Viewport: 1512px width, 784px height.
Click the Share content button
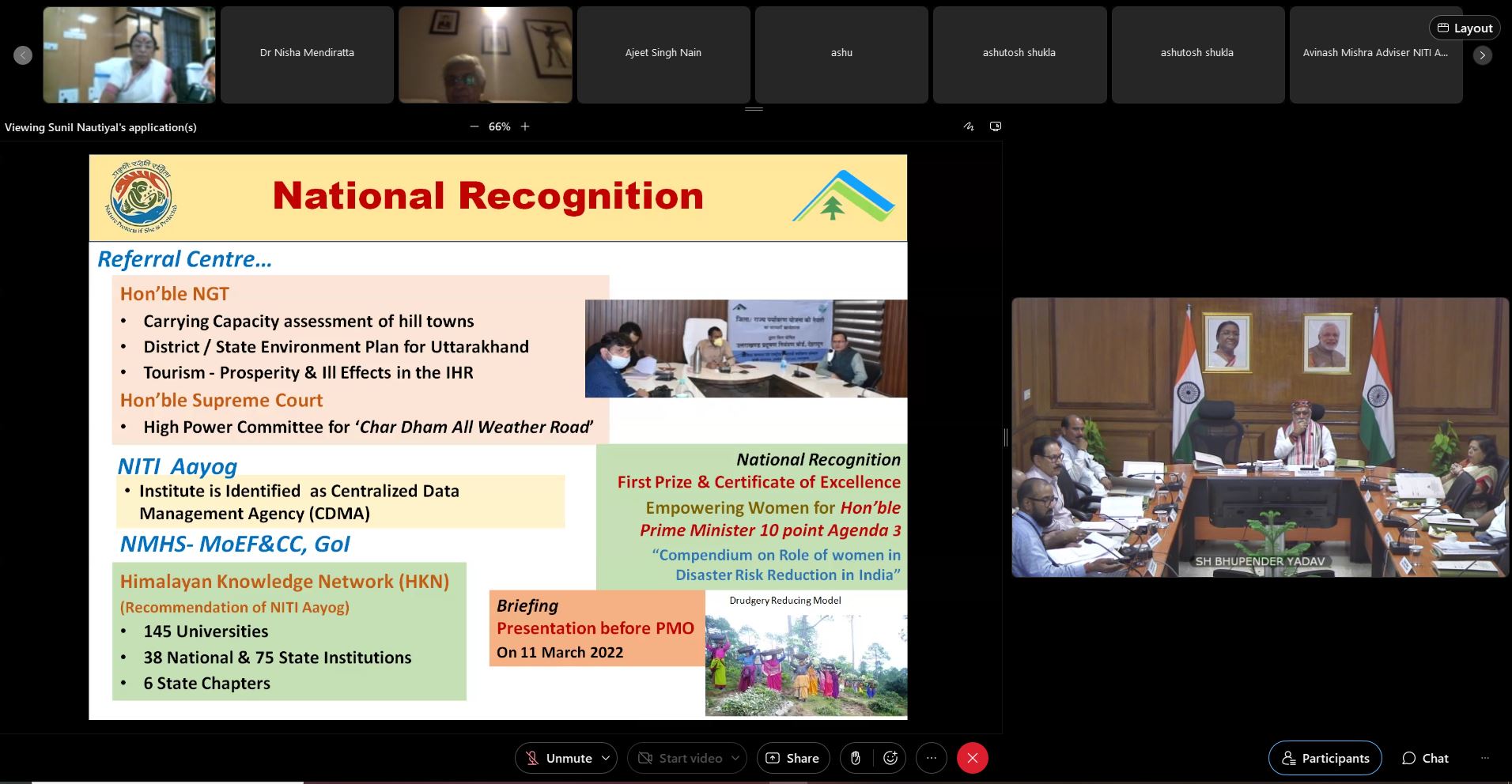(x=792, y=758)
